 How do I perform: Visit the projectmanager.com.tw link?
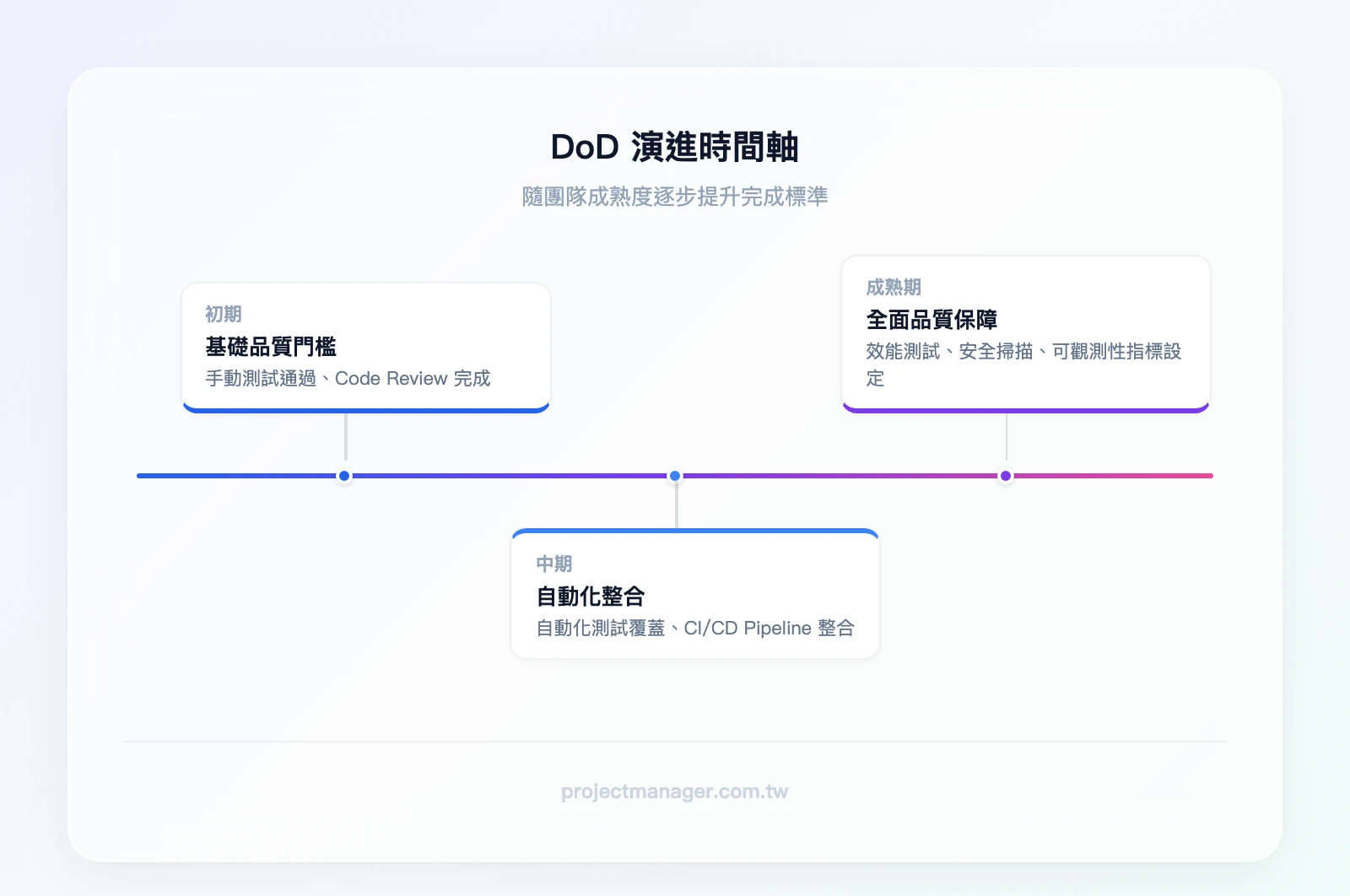pos(674,791)
